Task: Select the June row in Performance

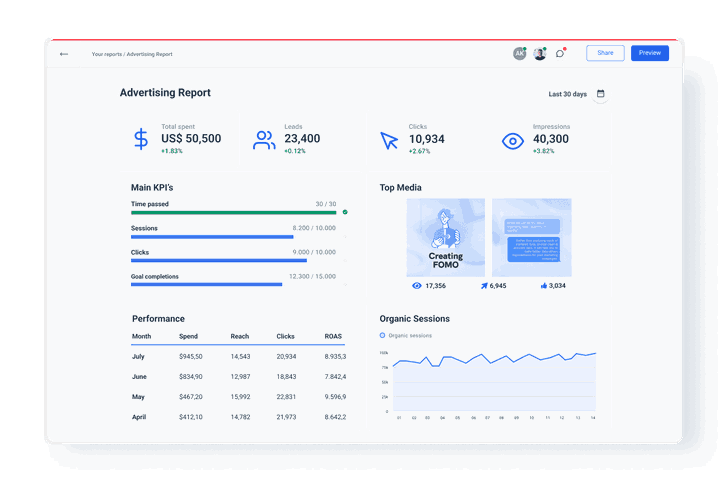Action: click(x=239, y=377)
